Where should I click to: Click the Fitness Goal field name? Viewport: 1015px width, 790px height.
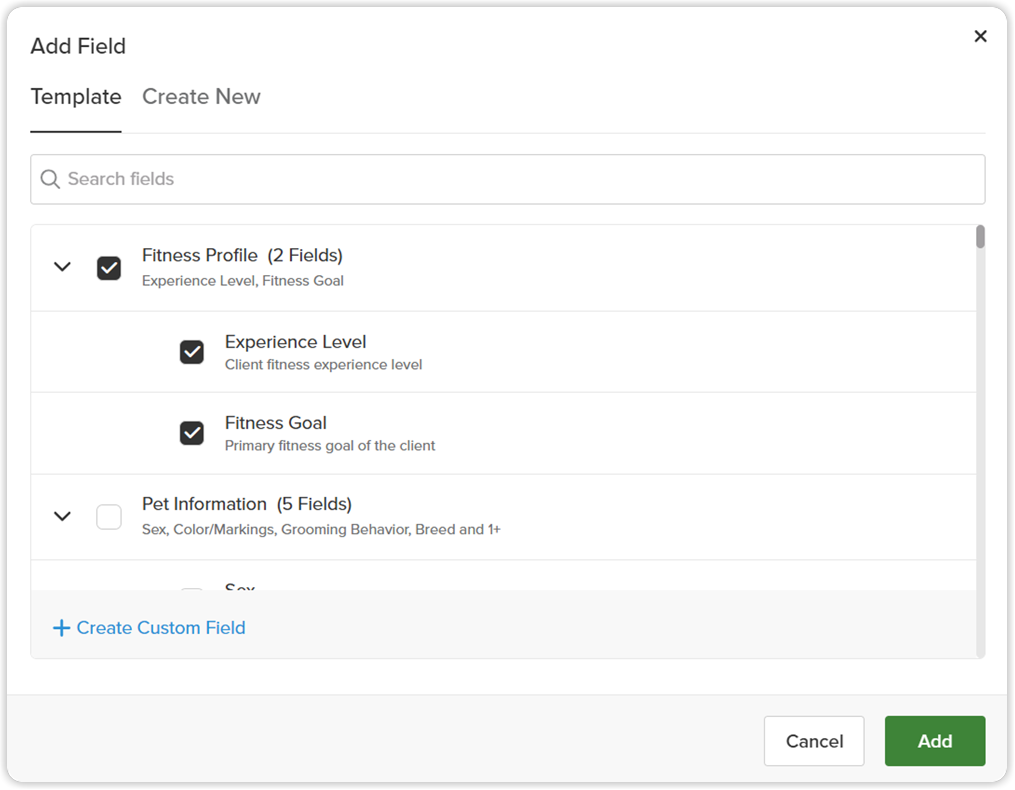click(276, 423)
